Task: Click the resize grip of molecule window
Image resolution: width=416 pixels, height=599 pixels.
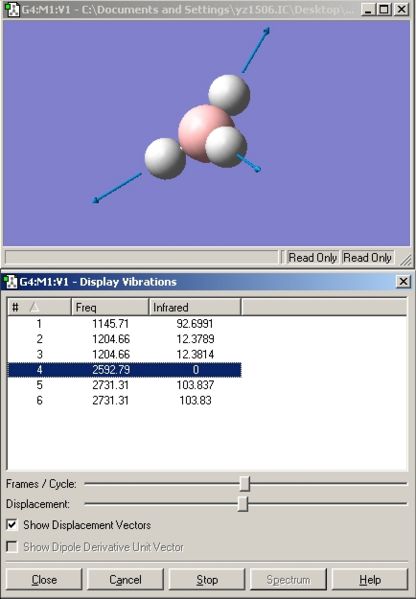Action: point(406,259)
